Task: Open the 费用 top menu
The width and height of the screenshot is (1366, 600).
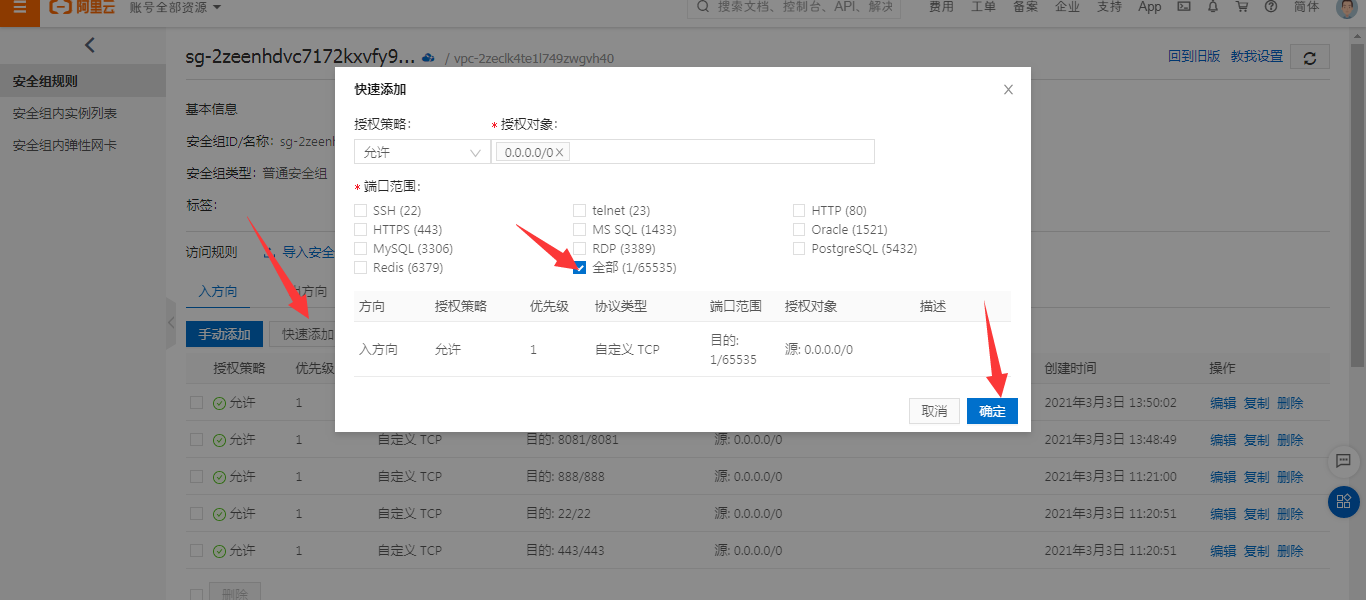Action: [941, 7]
